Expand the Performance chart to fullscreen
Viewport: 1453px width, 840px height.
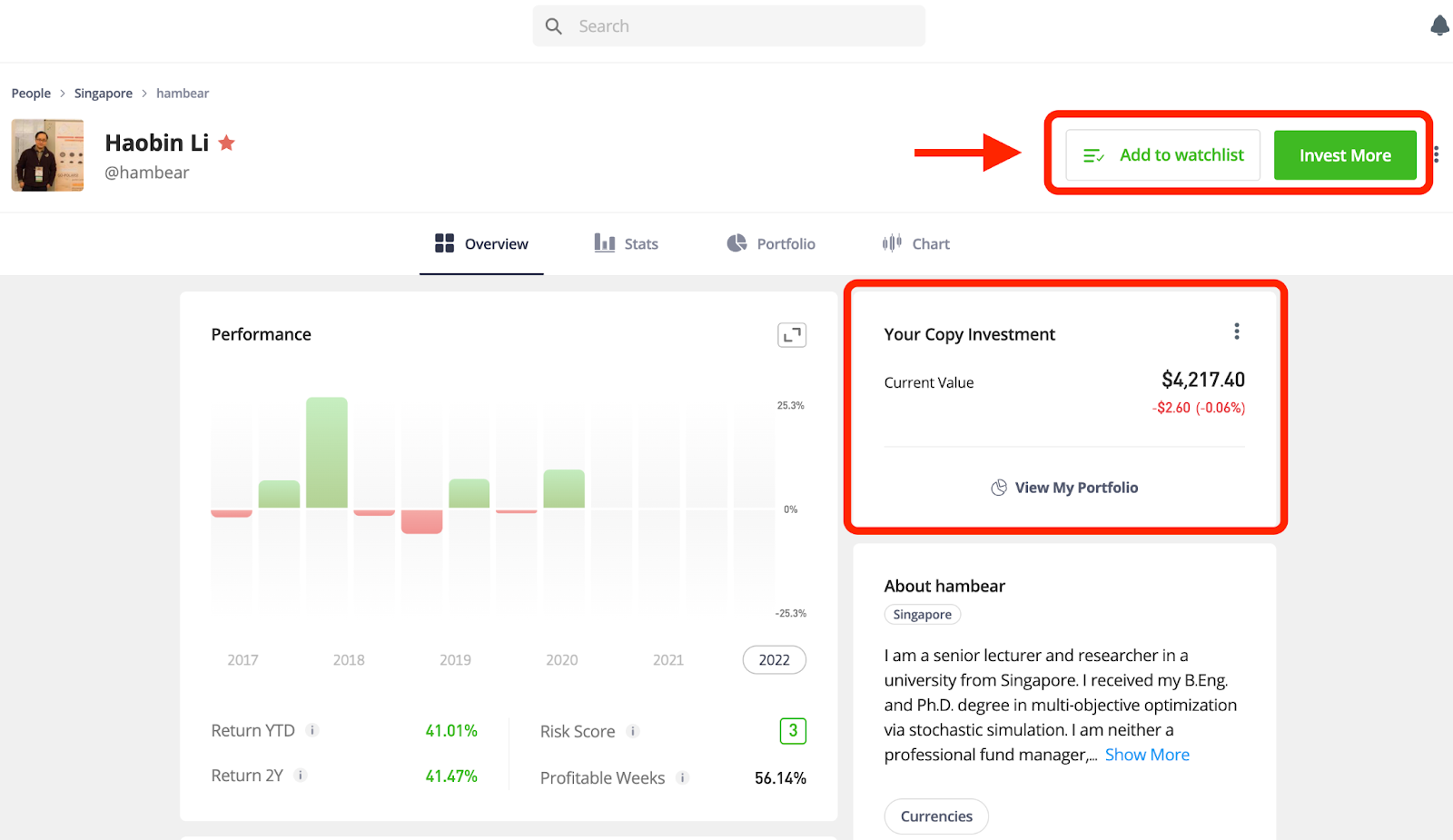point(792,335)
